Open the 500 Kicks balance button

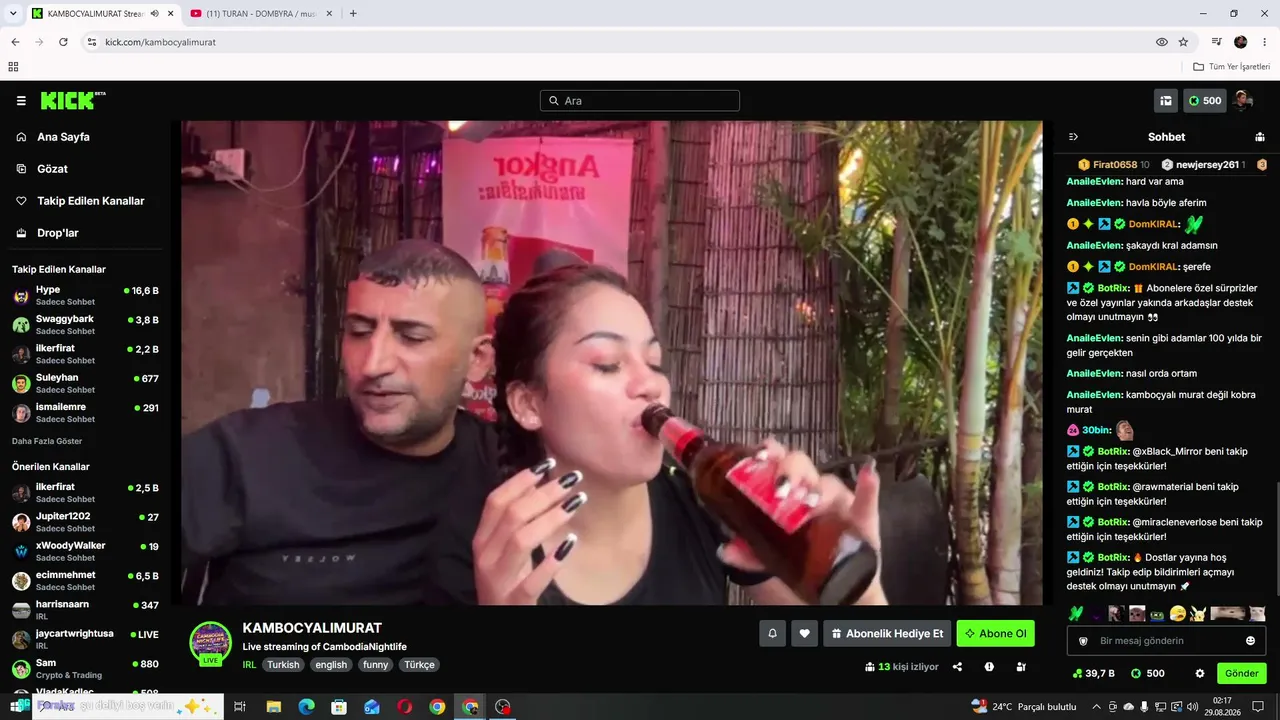tap(1205, 101)
